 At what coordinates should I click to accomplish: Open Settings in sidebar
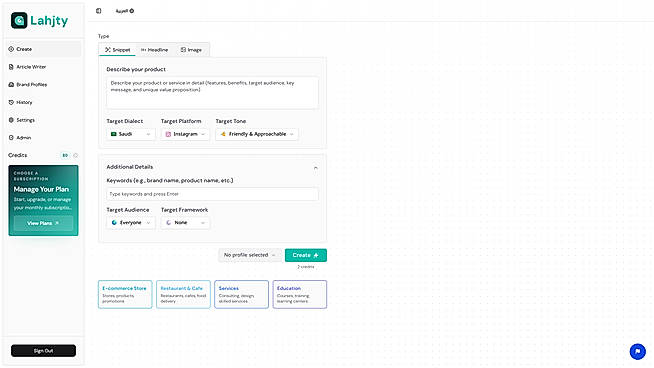[44, 120]
